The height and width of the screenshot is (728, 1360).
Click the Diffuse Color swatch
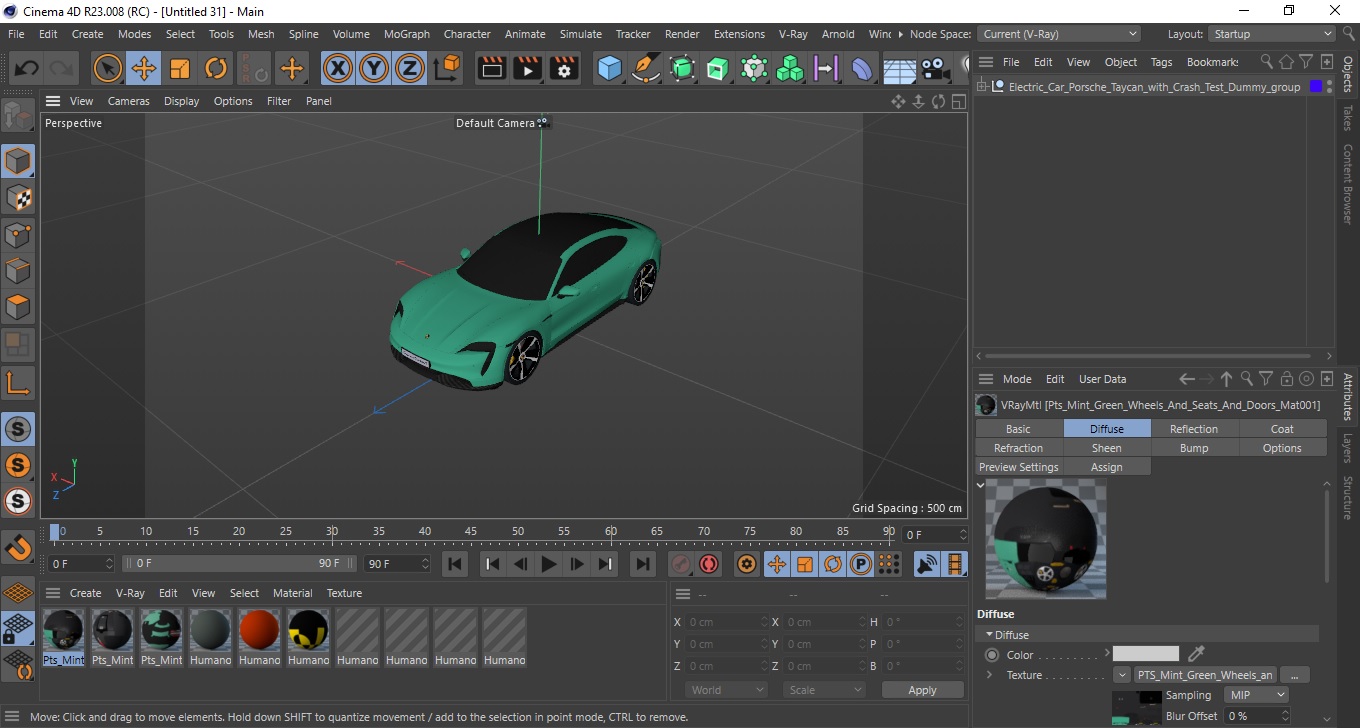(x=1146, y=654)
